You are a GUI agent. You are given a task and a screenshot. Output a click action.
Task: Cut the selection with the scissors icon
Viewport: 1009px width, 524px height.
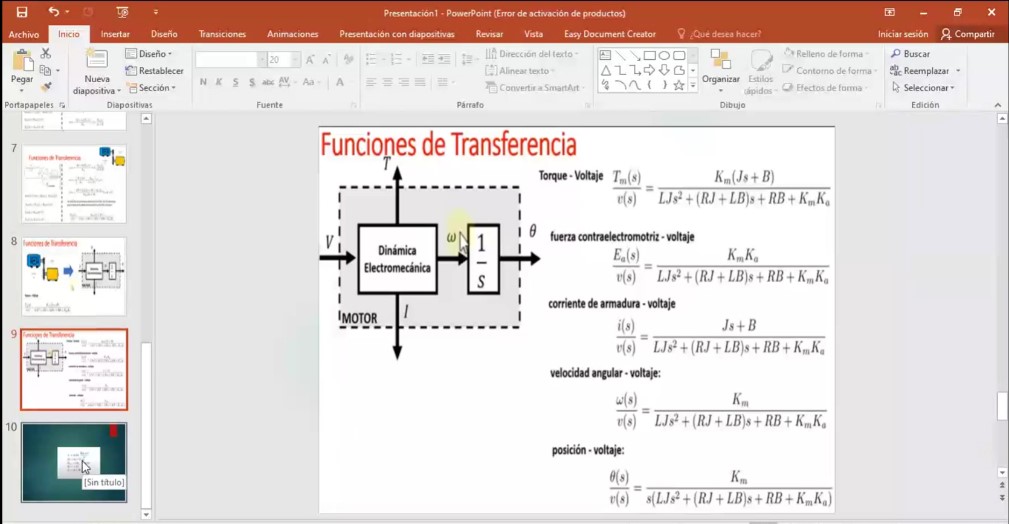pyautogui.click(x=46, y=53)
